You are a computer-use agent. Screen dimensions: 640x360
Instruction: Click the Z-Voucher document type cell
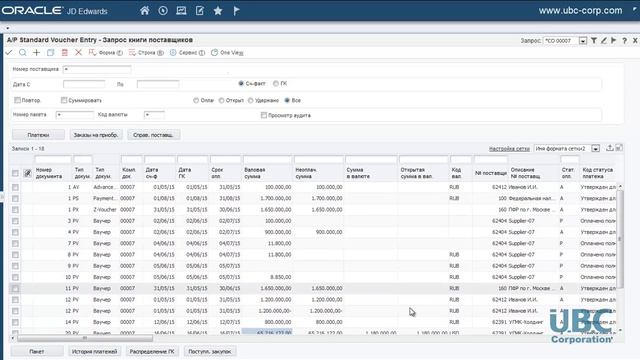tap(105, 209)
